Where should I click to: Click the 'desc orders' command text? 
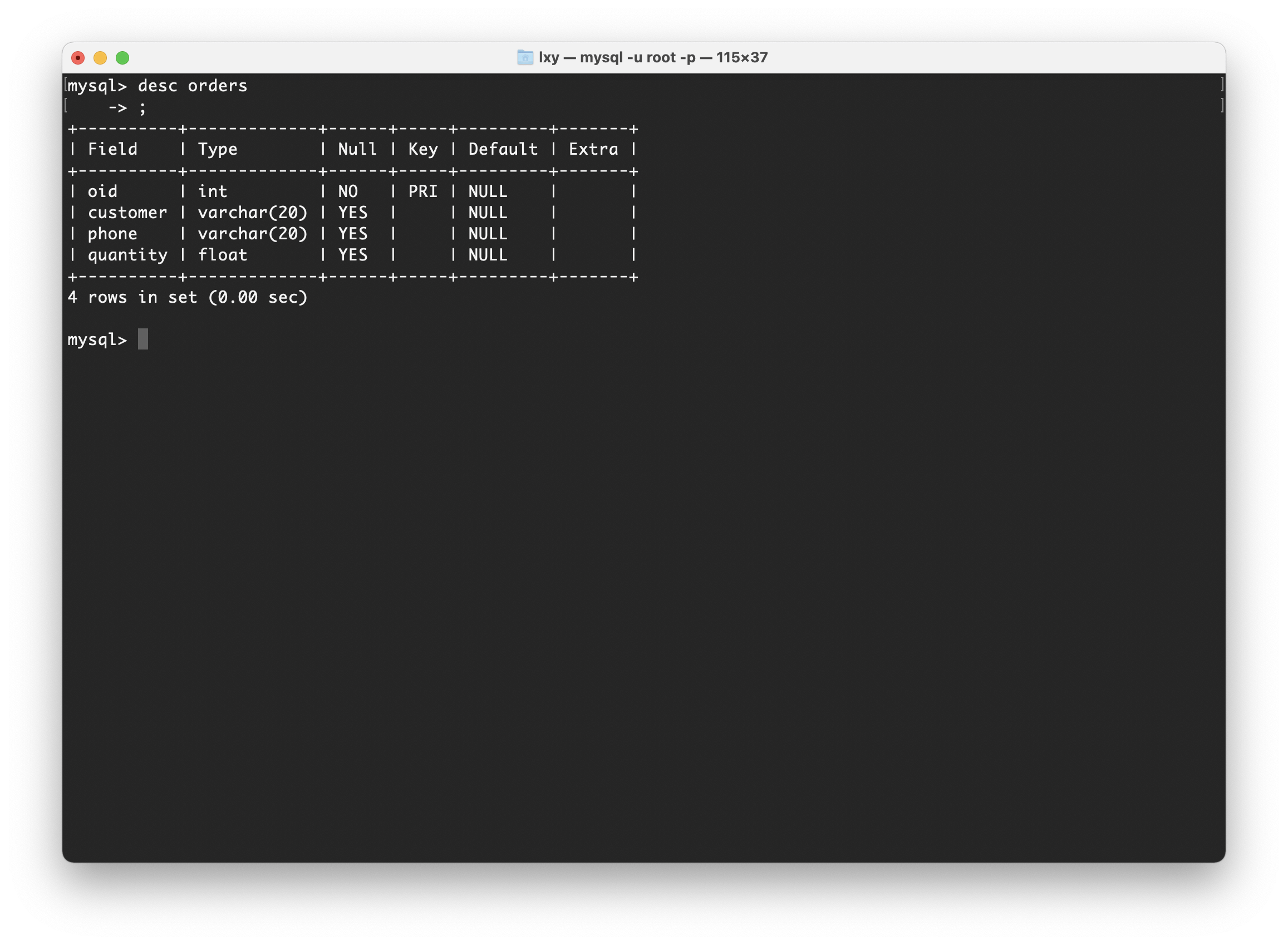pos(192,86)
